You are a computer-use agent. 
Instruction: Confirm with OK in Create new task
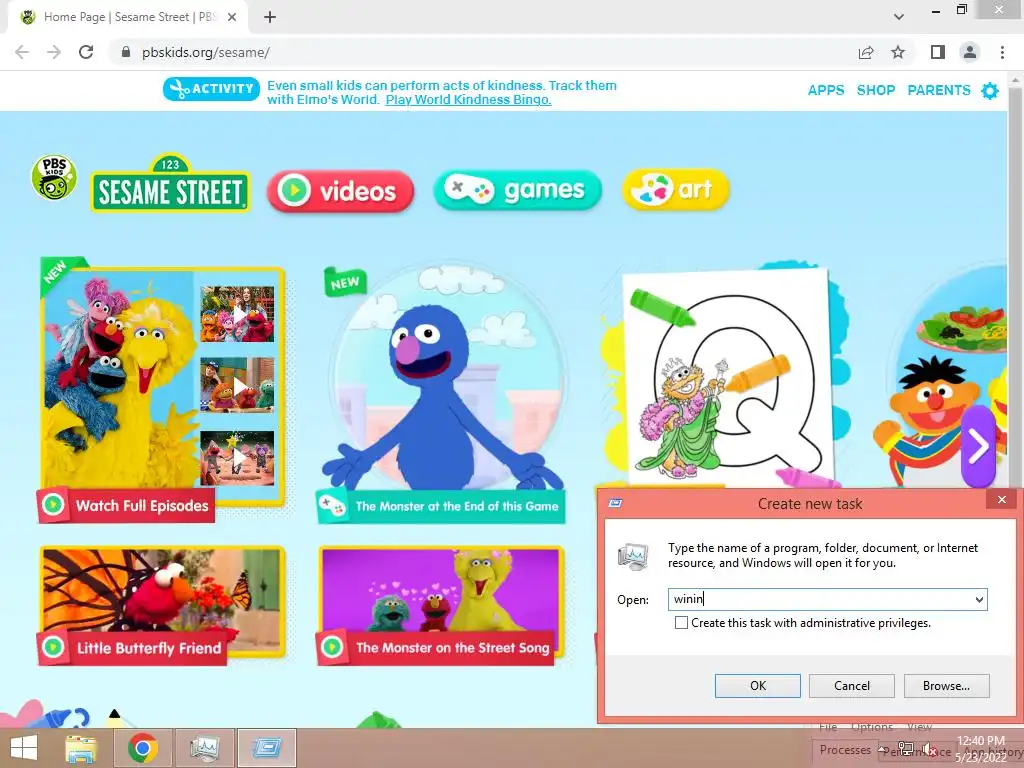(758, 686)
